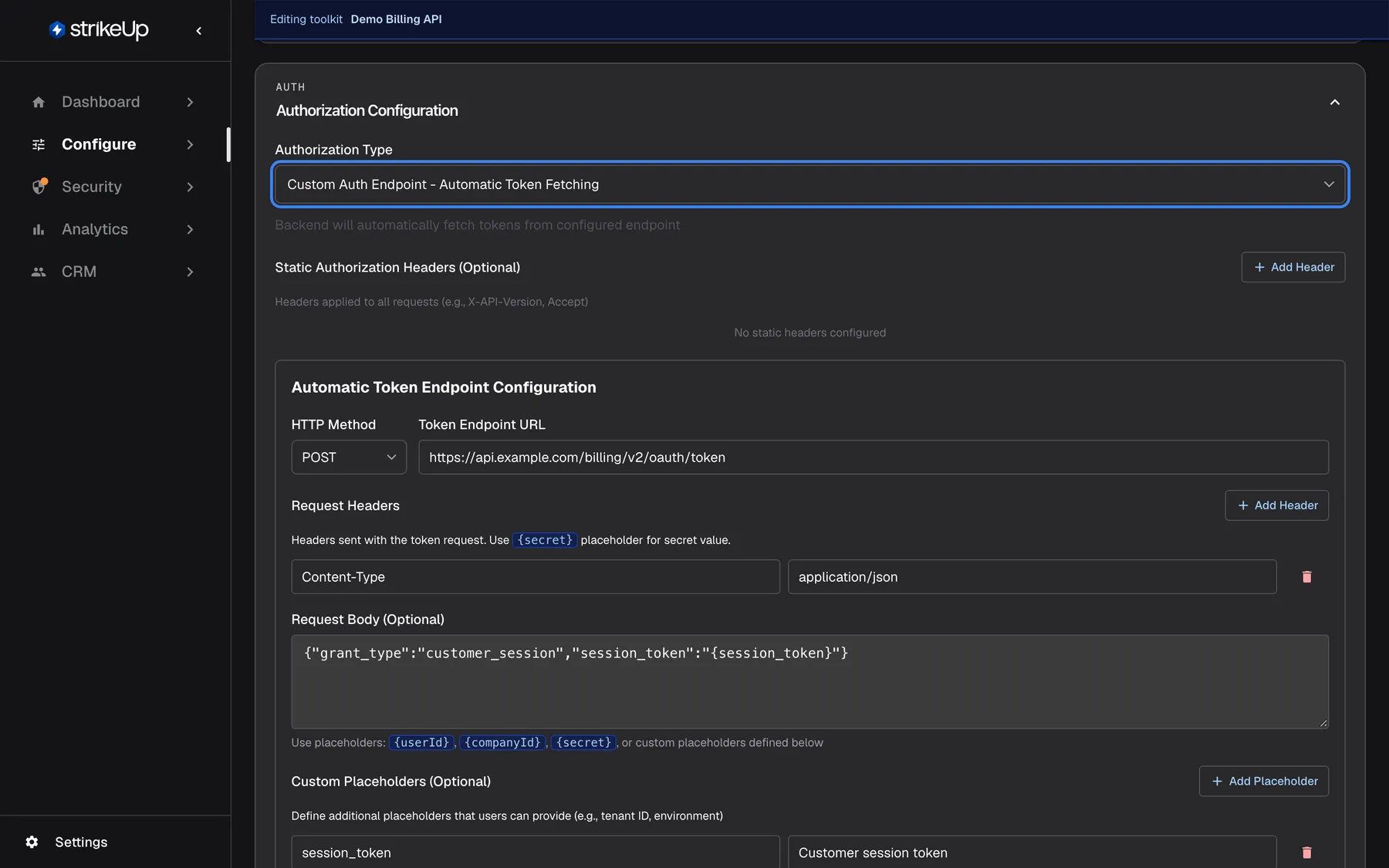Click the No static headers configured text

tap(810, 333)
